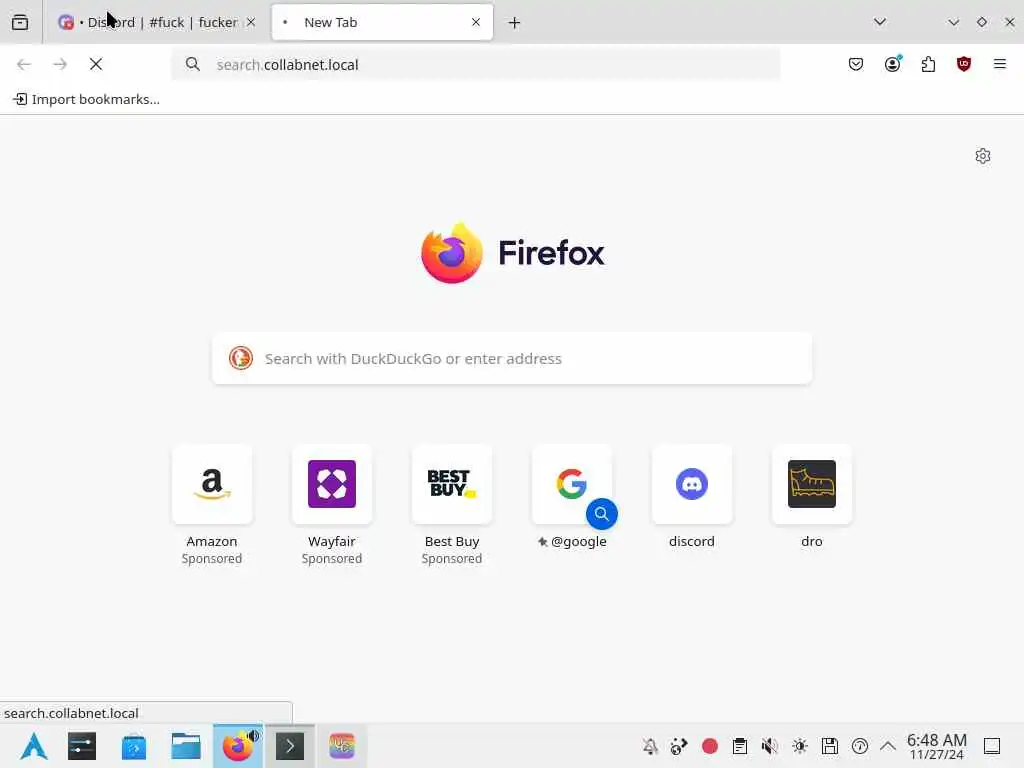Select the New Tab tab
1024x768 pixels.
click(382, 22)
